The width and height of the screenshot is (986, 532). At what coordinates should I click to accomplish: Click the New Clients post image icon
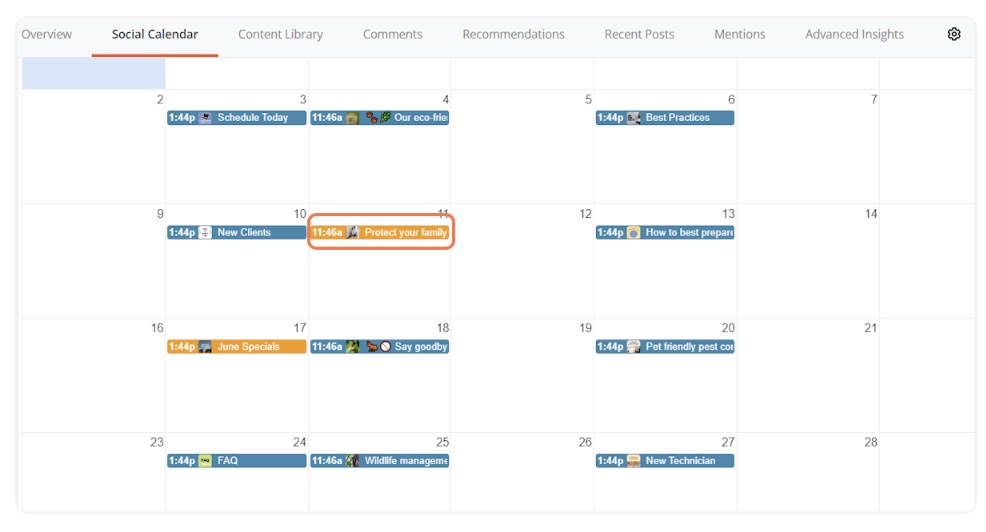tap(205, 233)
